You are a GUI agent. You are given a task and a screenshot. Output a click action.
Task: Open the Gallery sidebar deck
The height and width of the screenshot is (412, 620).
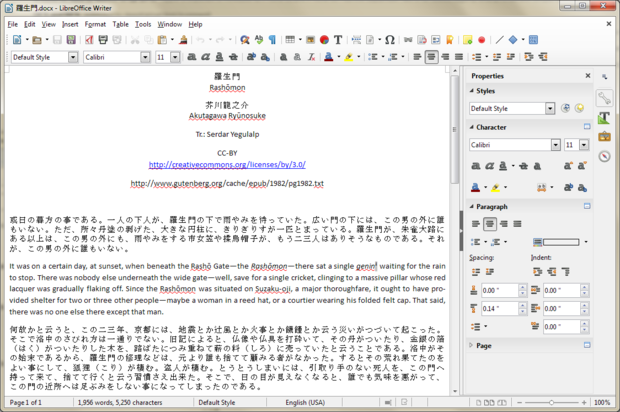604,137
